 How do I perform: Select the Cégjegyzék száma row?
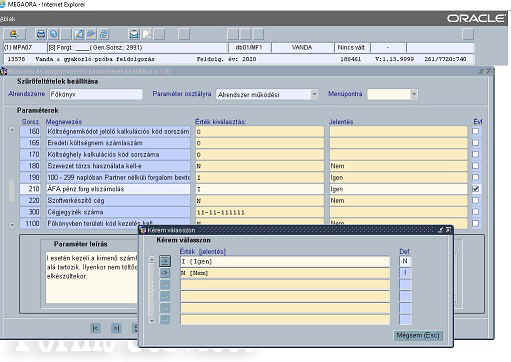click(118, 212)
